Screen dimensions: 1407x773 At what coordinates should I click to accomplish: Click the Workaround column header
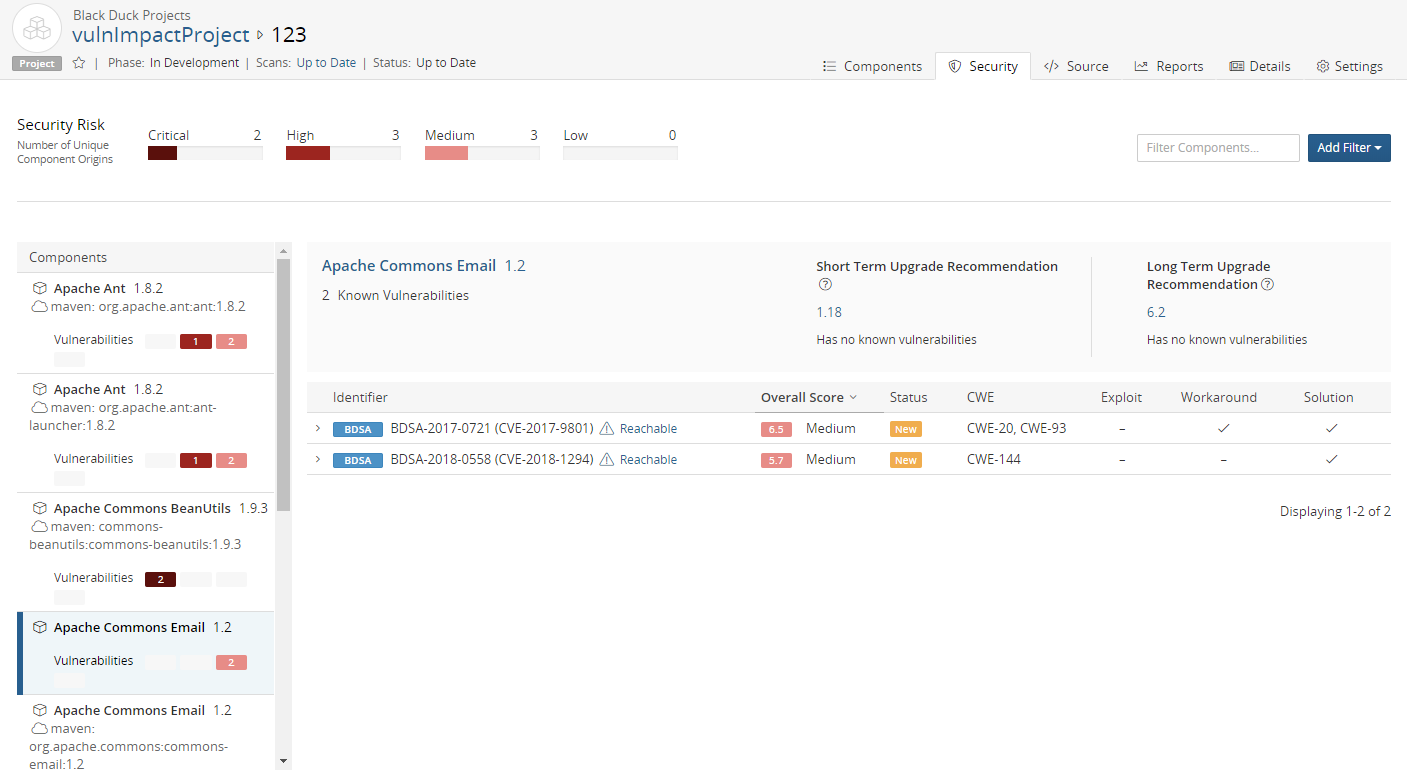tap(1218, 398)
